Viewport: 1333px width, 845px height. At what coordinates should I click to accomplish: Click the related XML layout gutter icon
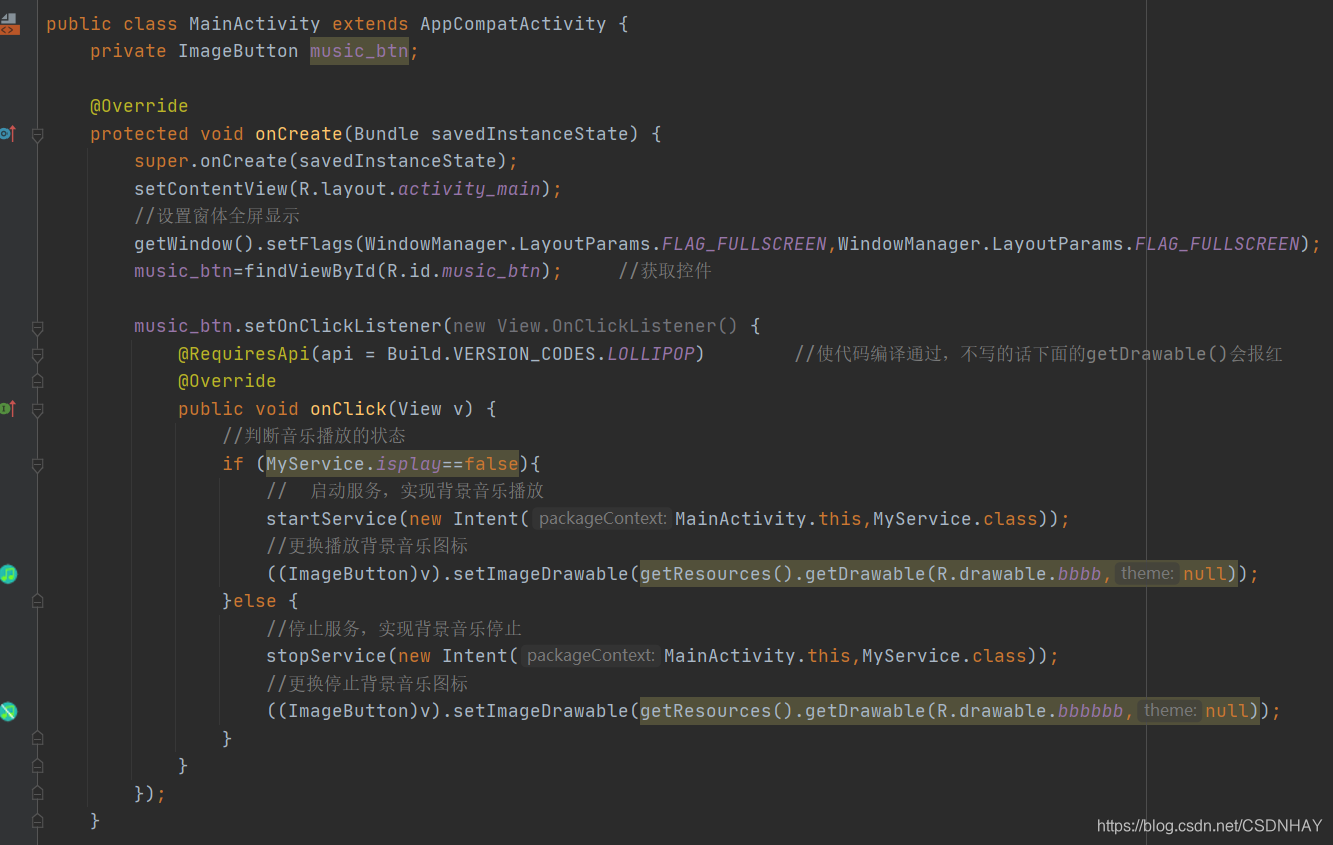9,24
